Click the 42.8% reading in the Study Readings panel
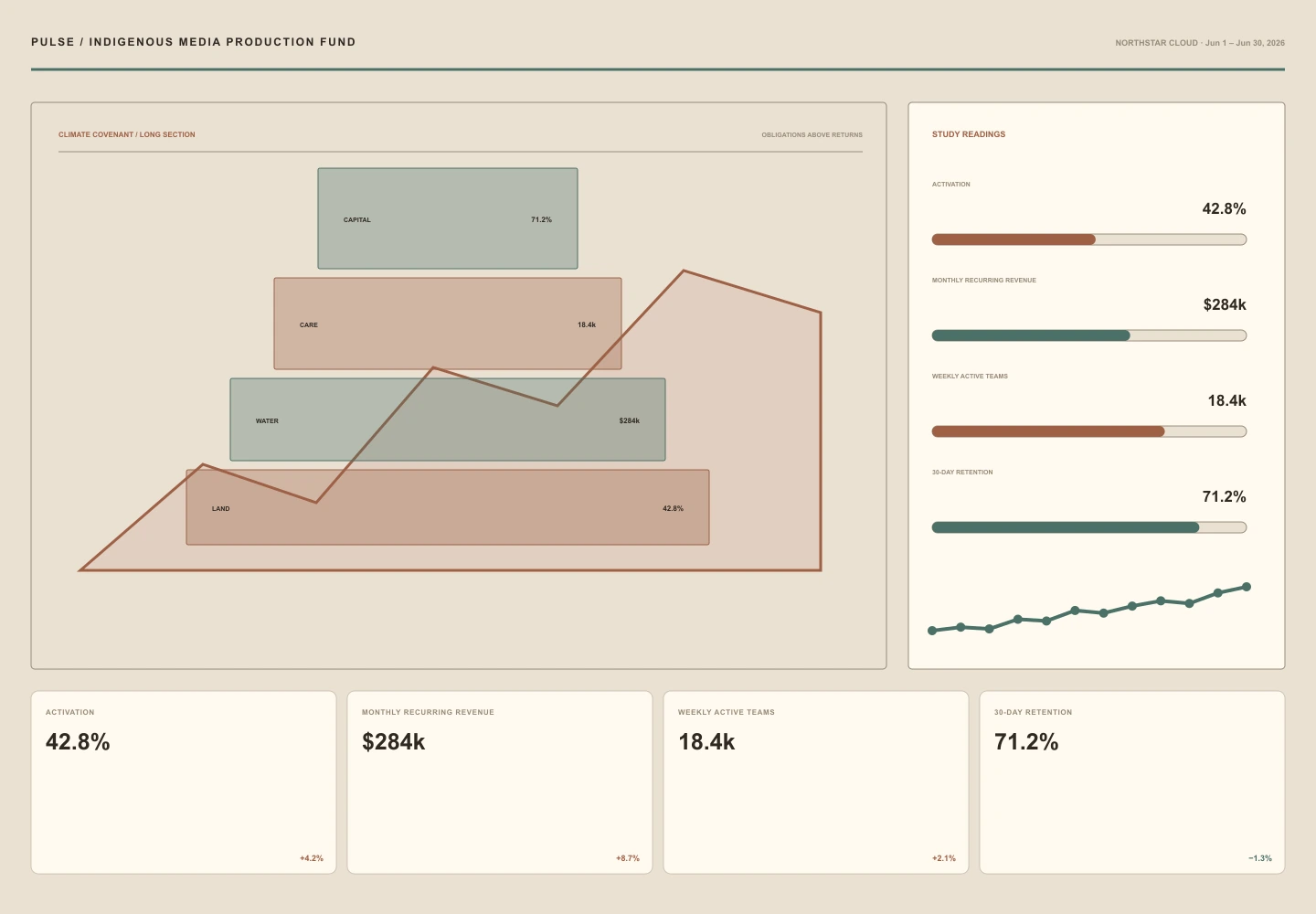This screenshot has width=1316, height=914. click(1225, 208)
